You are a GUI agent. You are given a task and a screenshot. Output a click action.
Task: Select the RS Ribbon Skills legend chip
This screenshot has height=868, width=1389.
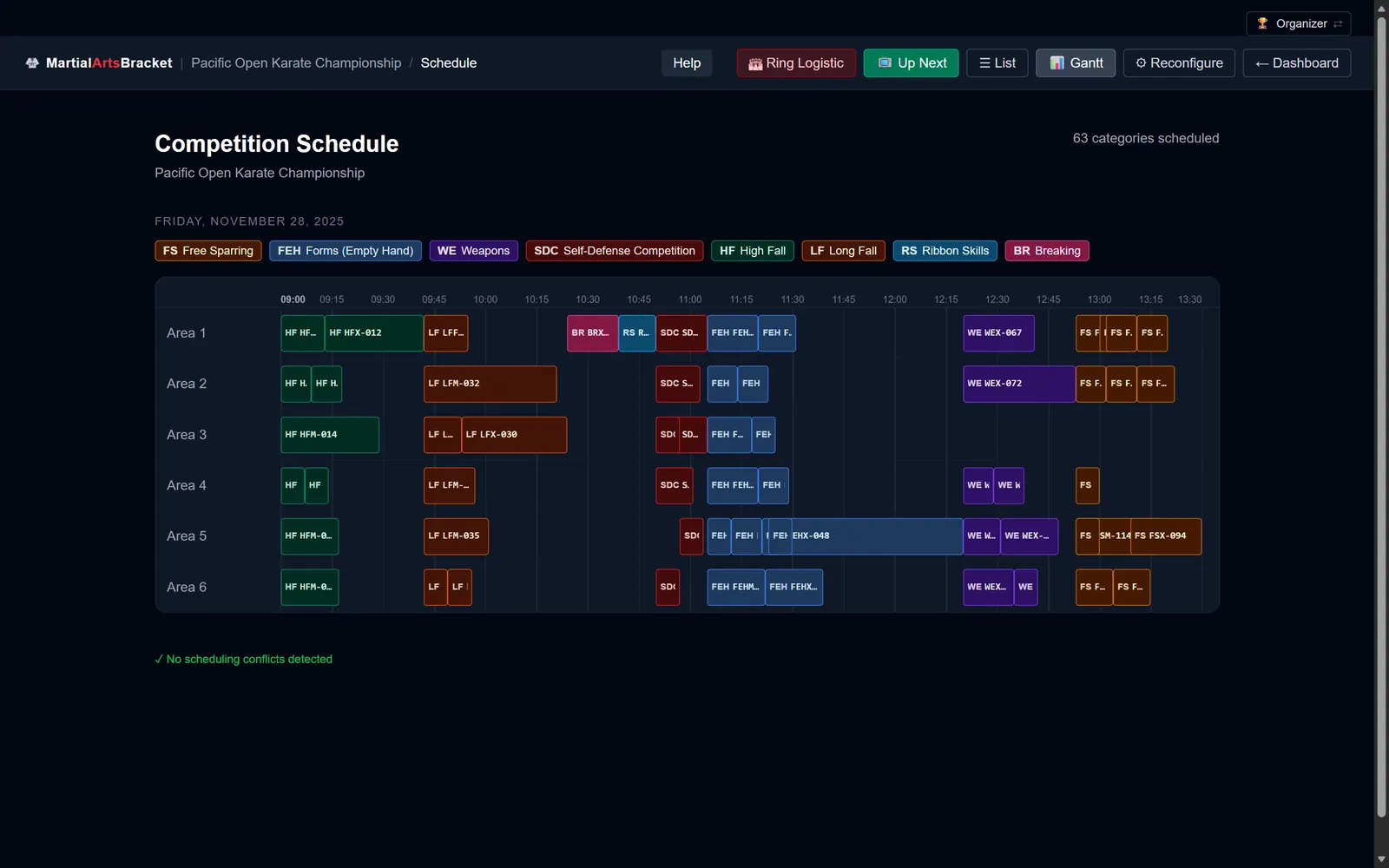pyautogui.click(x=945, y=251)
